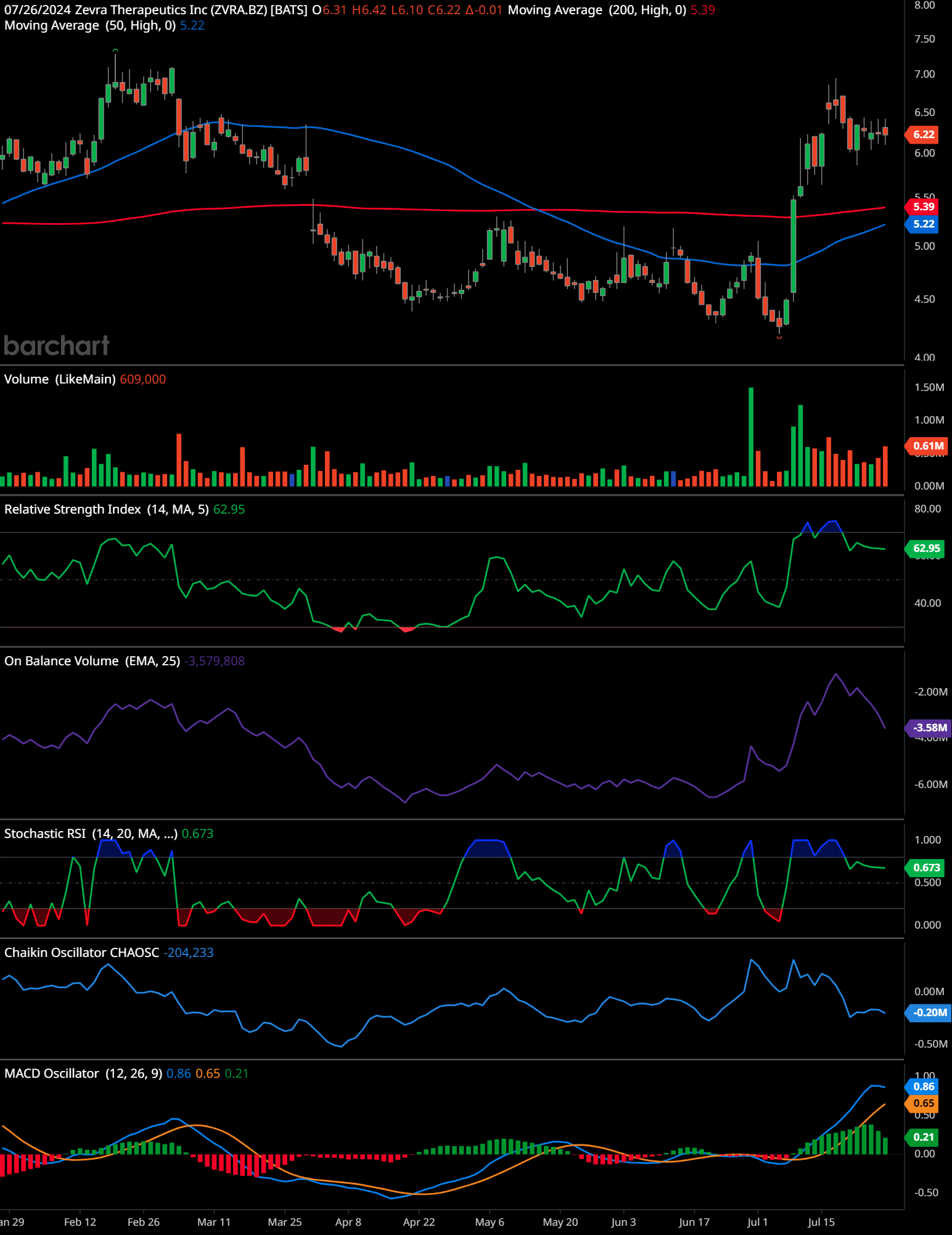Image resolution: width=952 pixels, height=1235 pixels.
Task: Click the red 5.39 moving average tag
Action: point(923,207)
